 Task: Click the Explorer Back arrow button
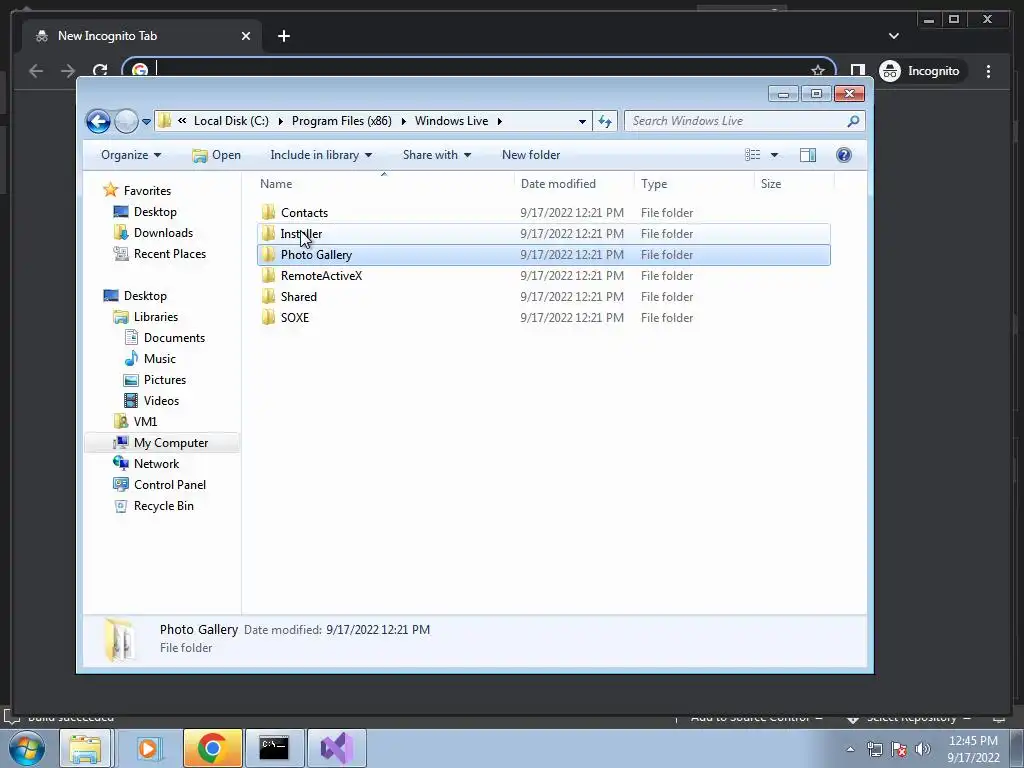pos(99,121)
